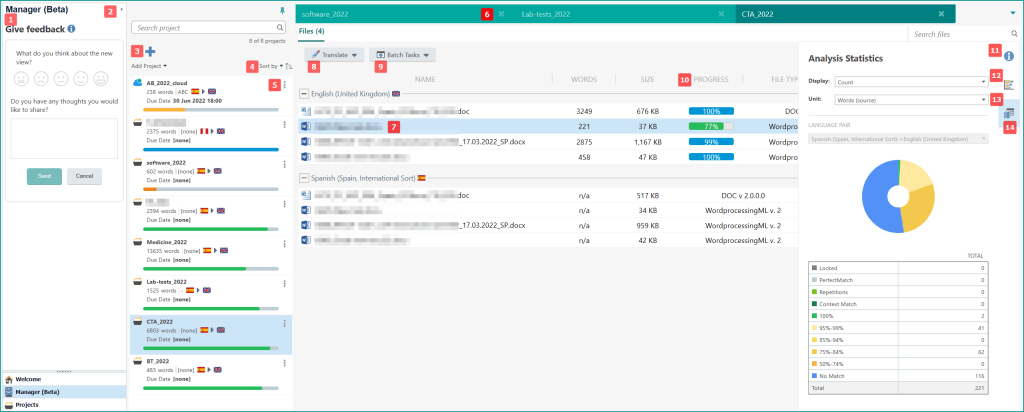Click the Send feedback button
Screen dimensions: 1024x412
point(44,175)
